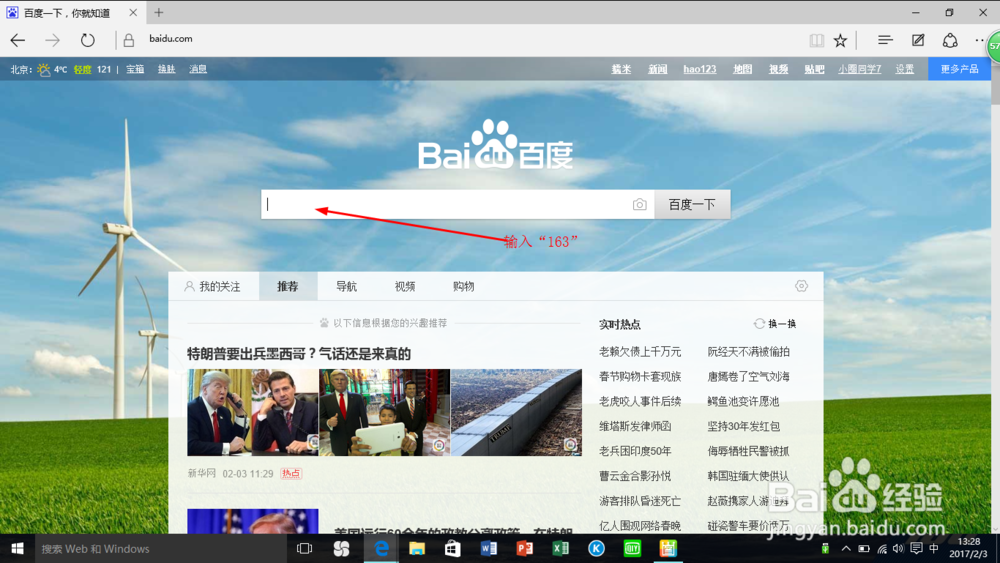This screenshot has width=1000, height=563.
Task: Open the 糯米 link
Action: click(621, 69)
